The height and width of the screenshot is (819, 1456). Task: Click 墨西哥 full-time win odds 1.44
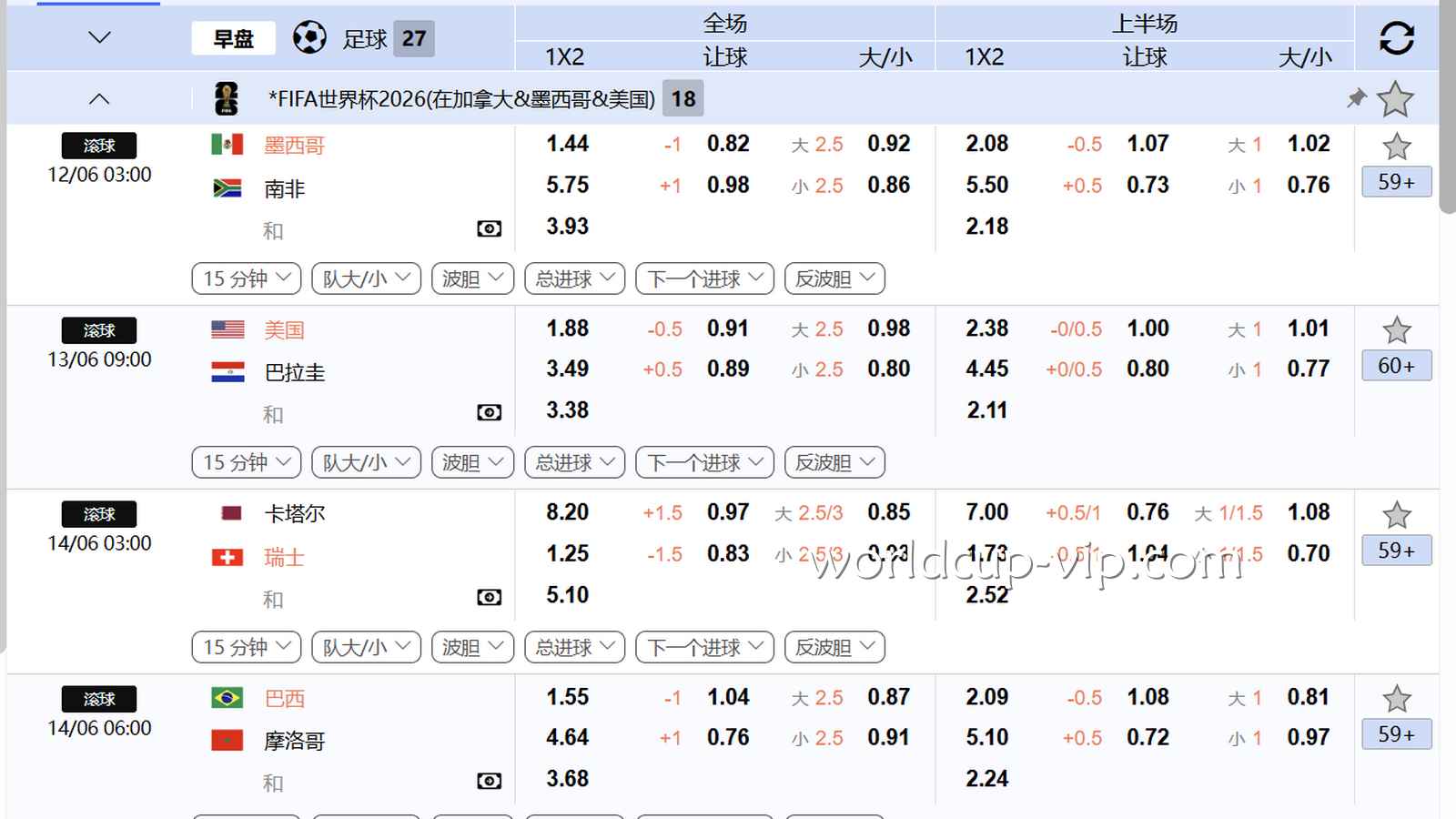tap(567, 144)
